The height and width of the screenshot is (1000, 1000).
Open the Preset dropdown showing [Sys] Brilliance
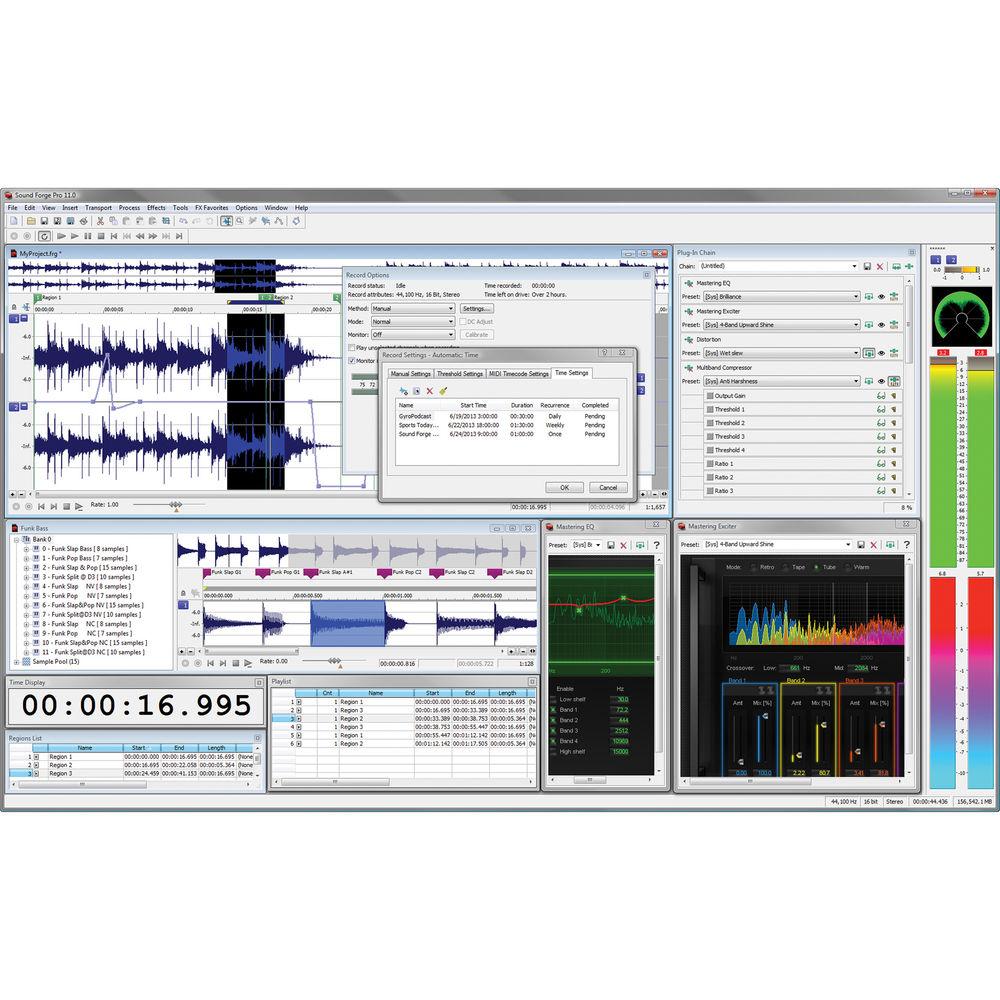855,296
